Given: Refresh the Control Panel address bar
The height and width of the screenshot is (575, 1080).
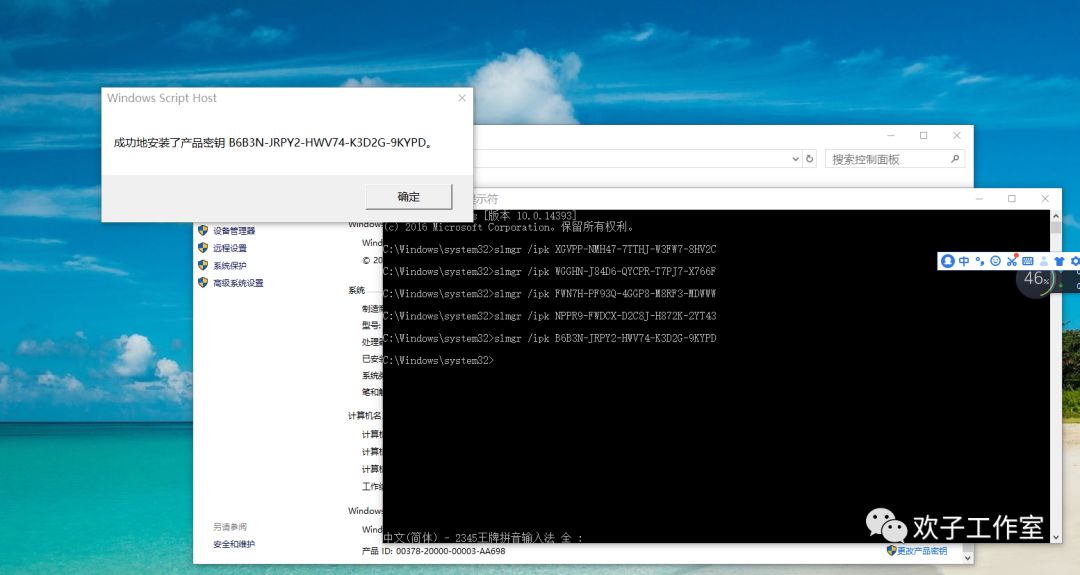Looking at the screenshot, I should coord(810,159).
